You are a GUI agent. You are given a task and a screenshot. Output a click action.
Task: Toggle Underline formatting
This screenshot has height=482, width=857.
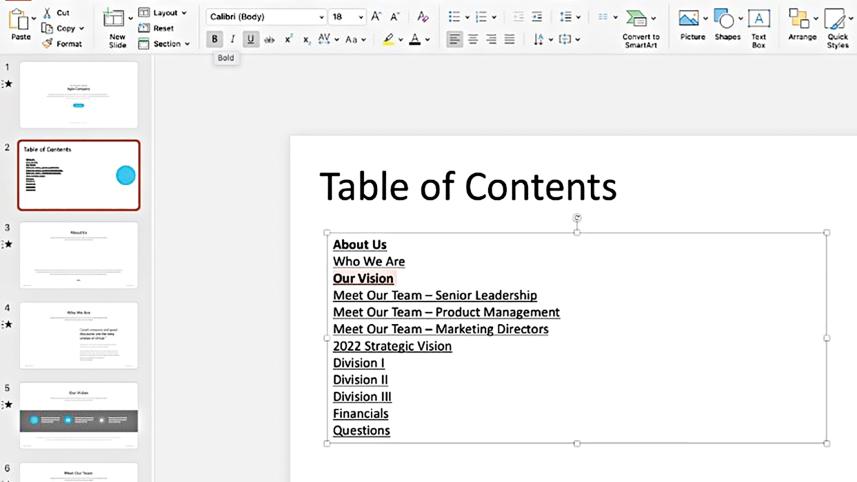point(251,39)
